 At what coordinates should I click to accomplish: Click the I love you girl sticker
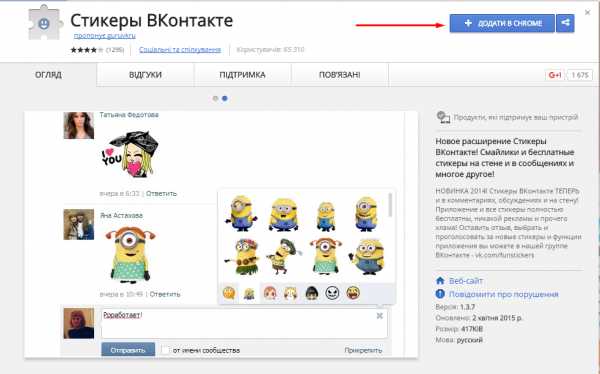click(130, 154)
